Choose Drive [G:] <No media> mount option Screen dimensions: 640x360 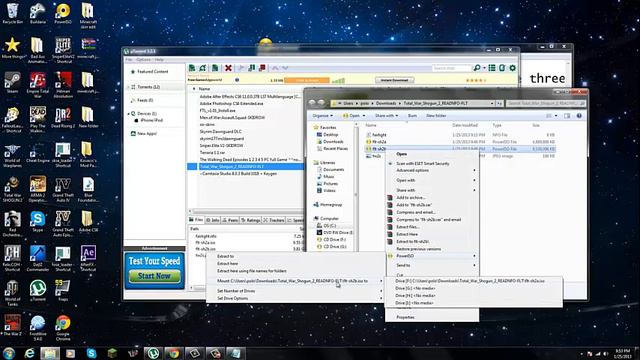(x=473, y=288)
